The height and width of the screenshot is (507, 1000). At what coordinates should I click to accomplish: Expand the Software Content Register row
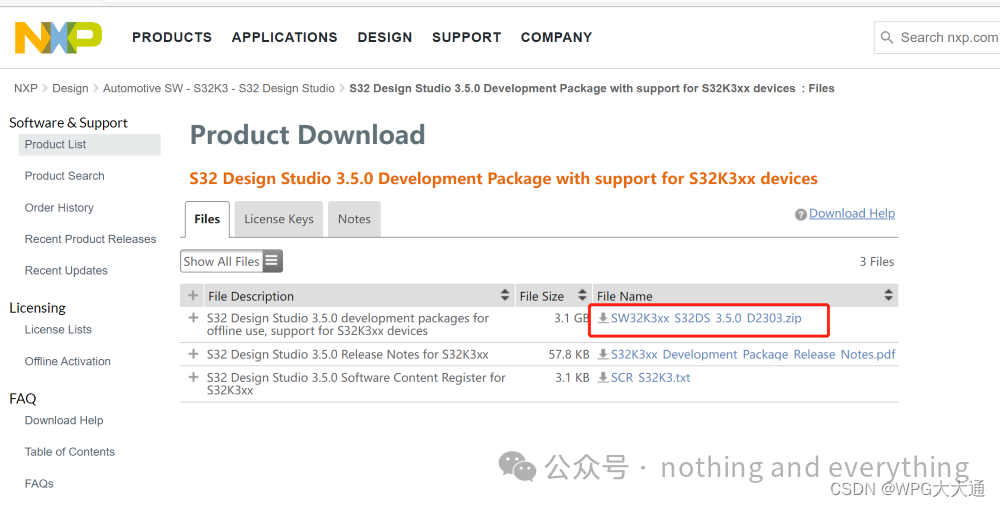pos(193,377)
